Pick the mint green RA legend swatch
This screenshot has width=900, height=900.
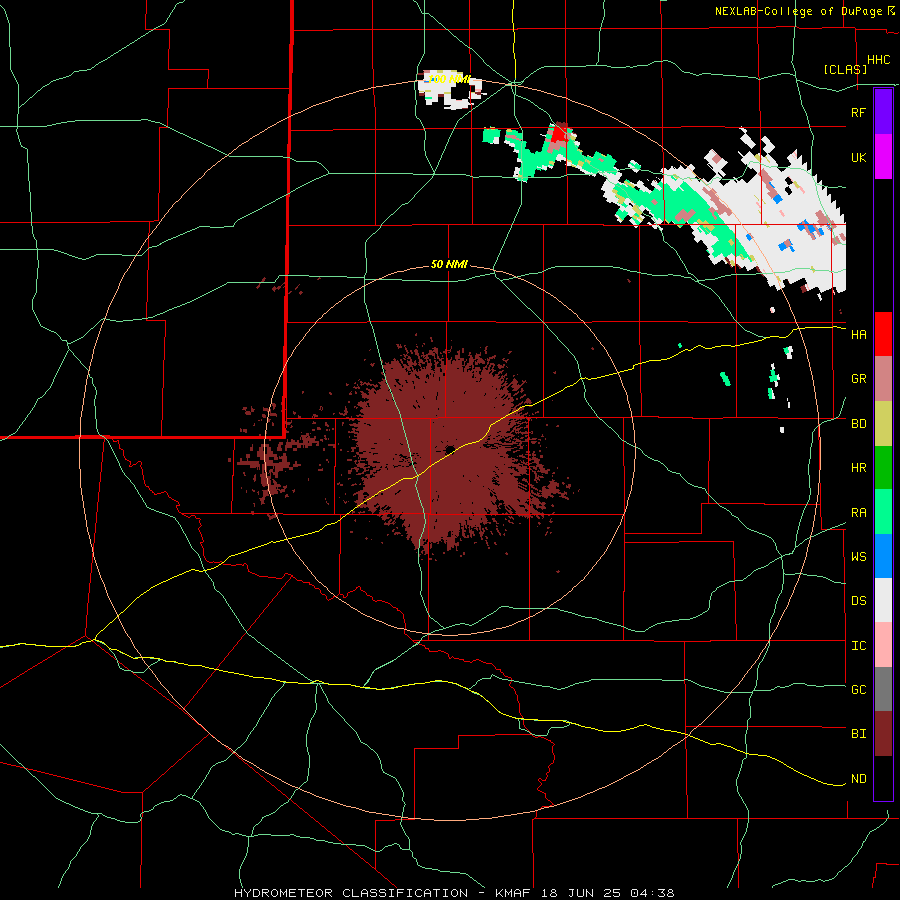(x=883, y=512)
